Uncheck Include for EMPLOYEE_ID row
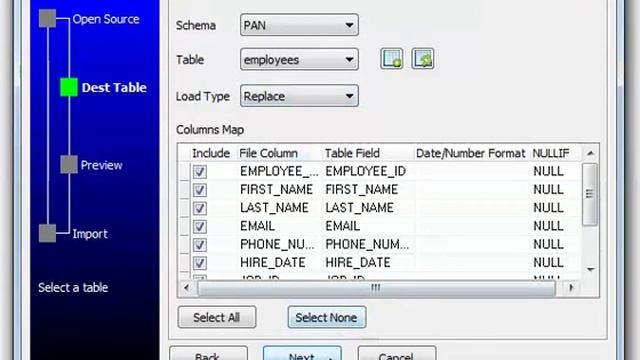Viewport: 640px width, 360px height. pyautogui.click(x=200, y=171)
